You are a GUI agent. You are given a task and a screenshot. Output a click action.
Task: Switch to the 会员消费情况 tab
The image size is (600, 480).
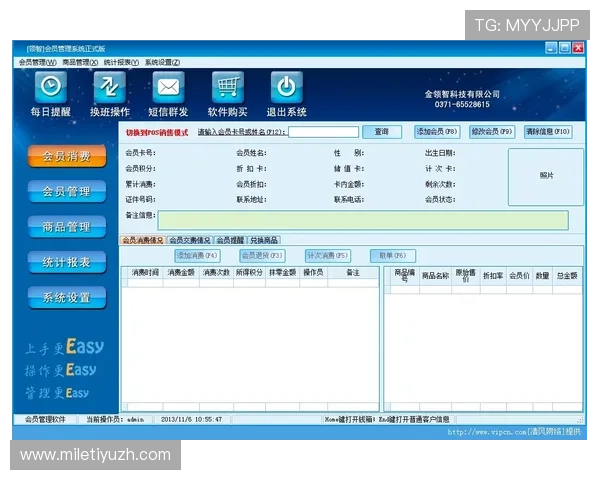pos(143,240)
